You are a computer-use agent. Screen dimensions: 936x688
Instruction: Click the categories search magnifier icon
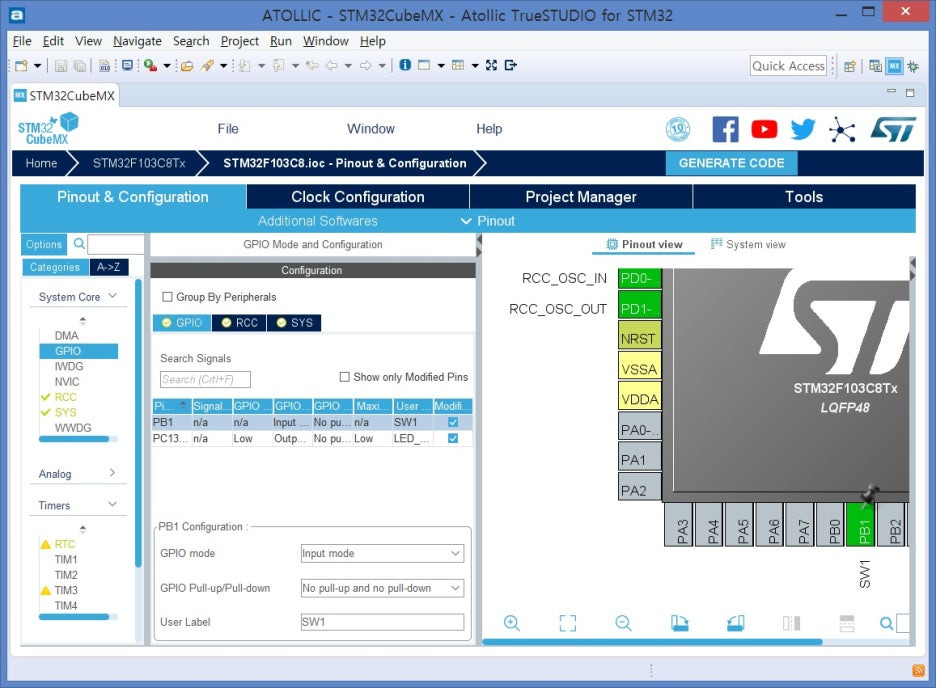click(x=79, y=243)
